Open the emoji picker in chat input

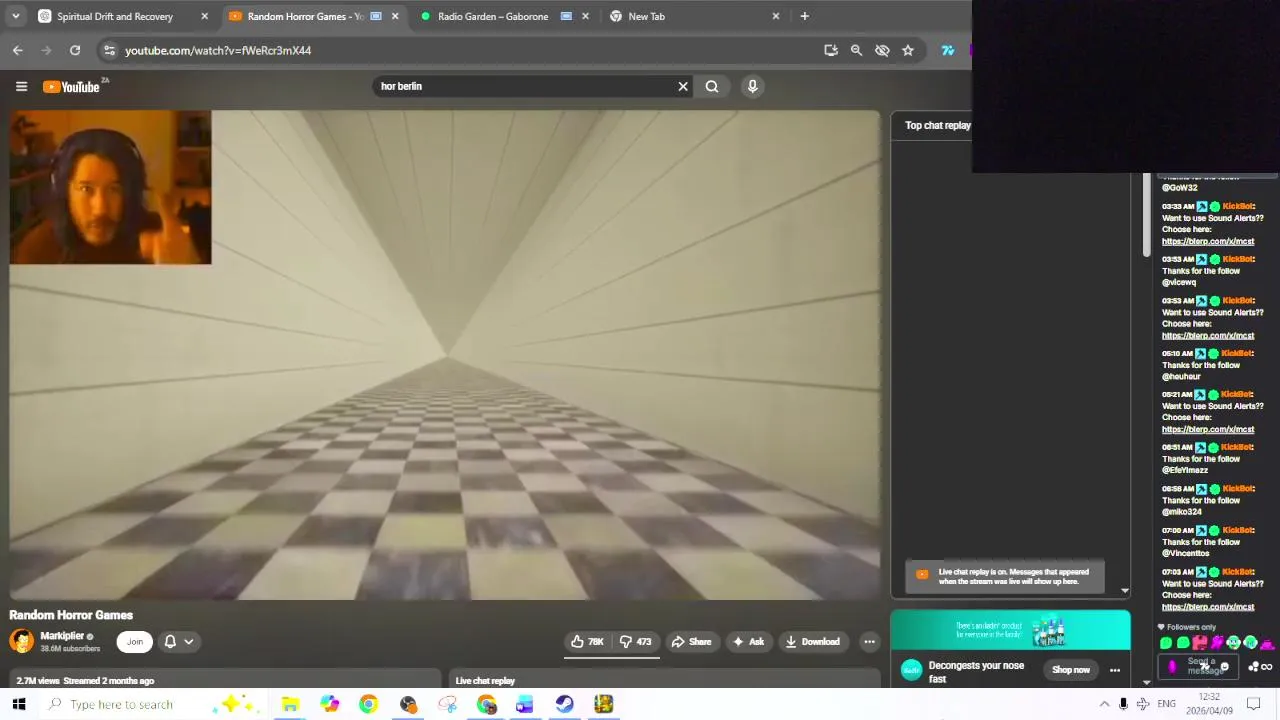(x=1224, y=666)
